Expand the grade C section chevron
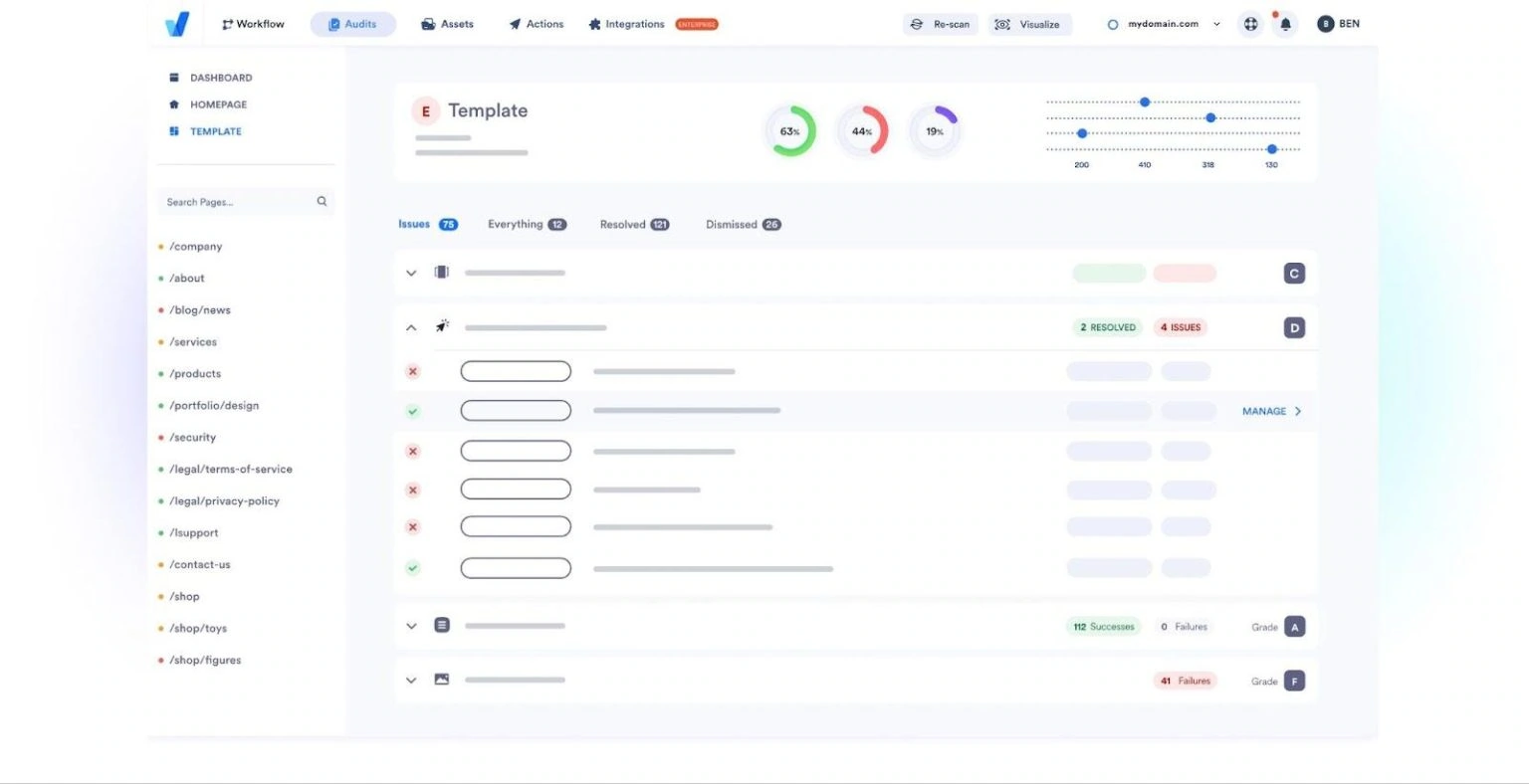This screenshot has height=784, width=1529. pyautogui.click(x=411, y=273)
